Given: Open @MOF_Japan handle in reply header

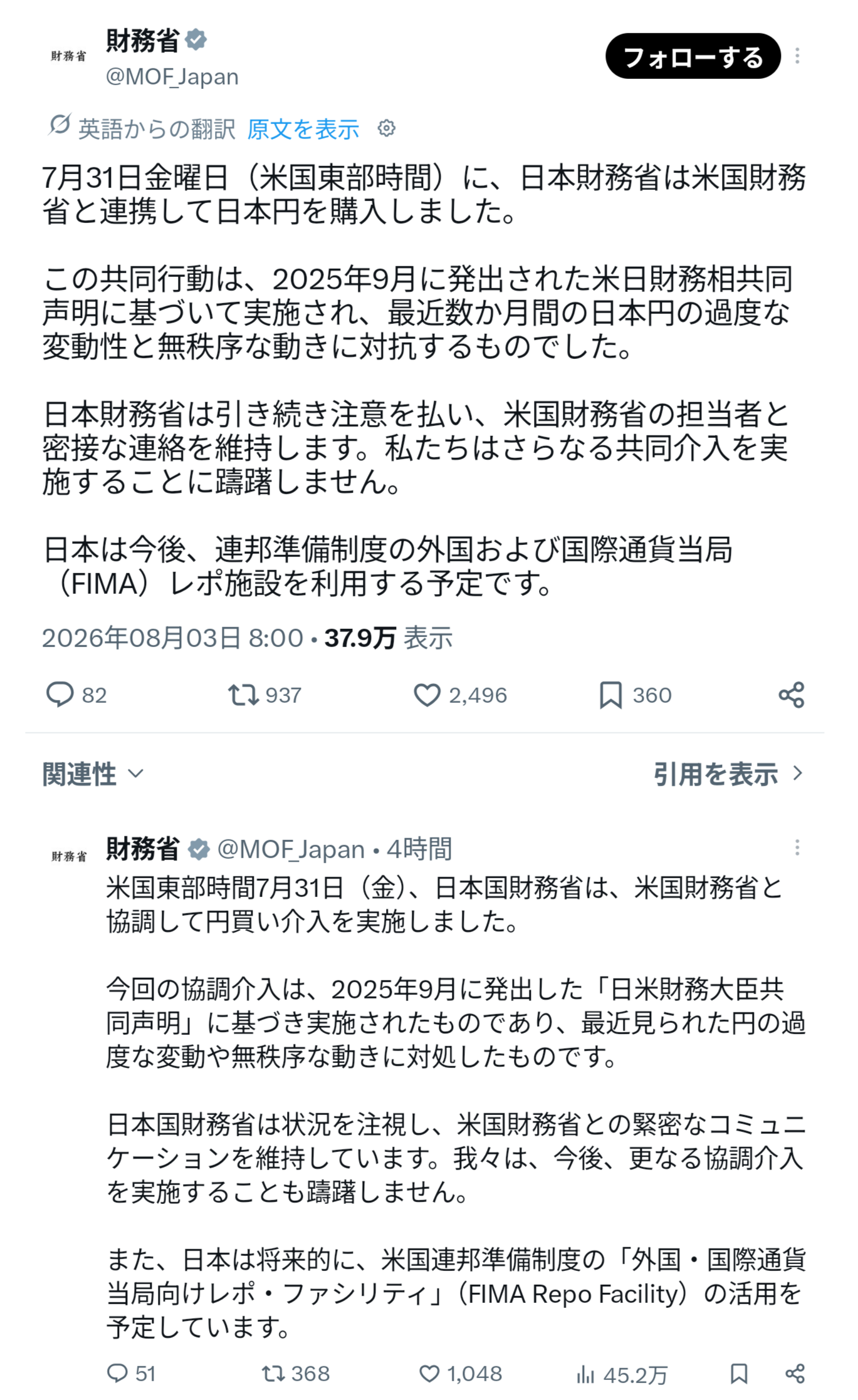Looking at the screenshot, I should tap(291, 849).
